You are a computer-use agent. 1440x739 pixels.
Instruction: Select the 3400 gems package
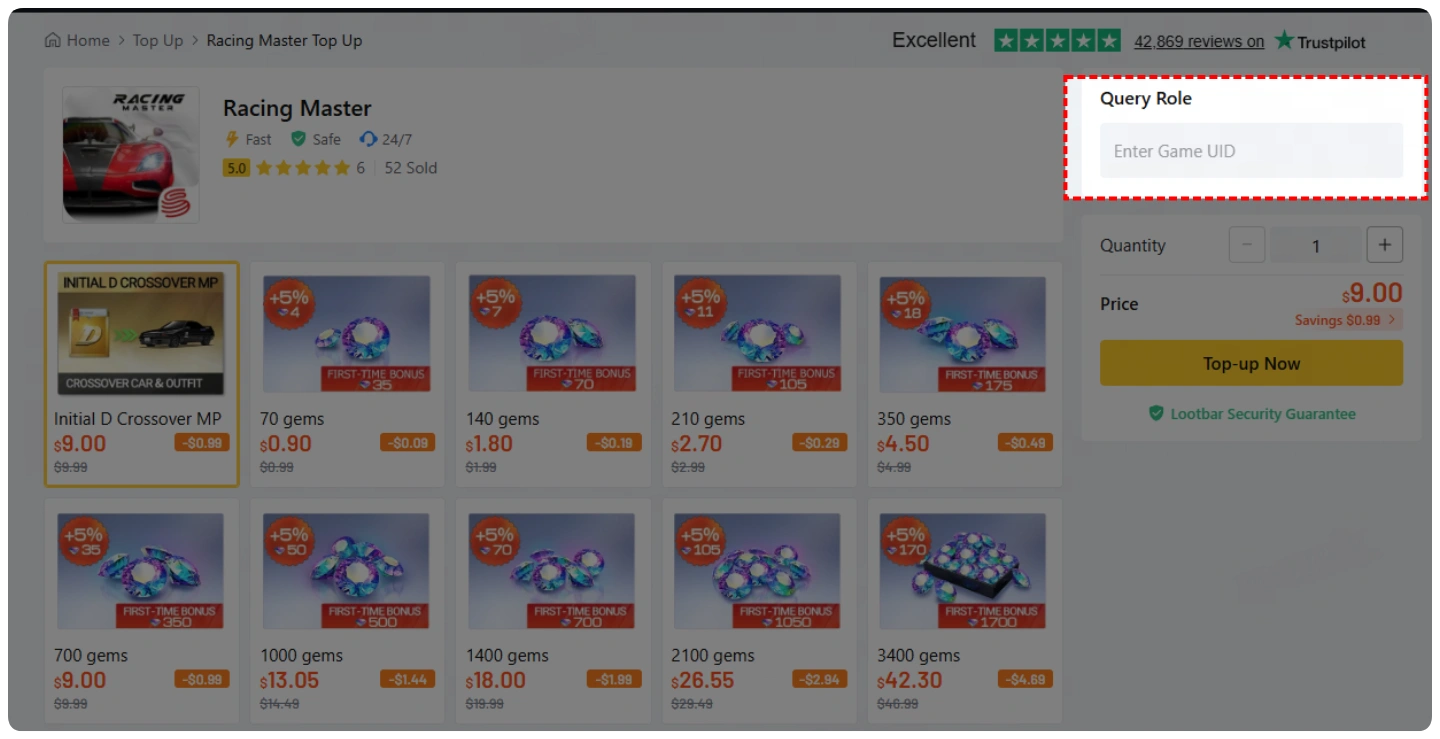click(964, 611)
